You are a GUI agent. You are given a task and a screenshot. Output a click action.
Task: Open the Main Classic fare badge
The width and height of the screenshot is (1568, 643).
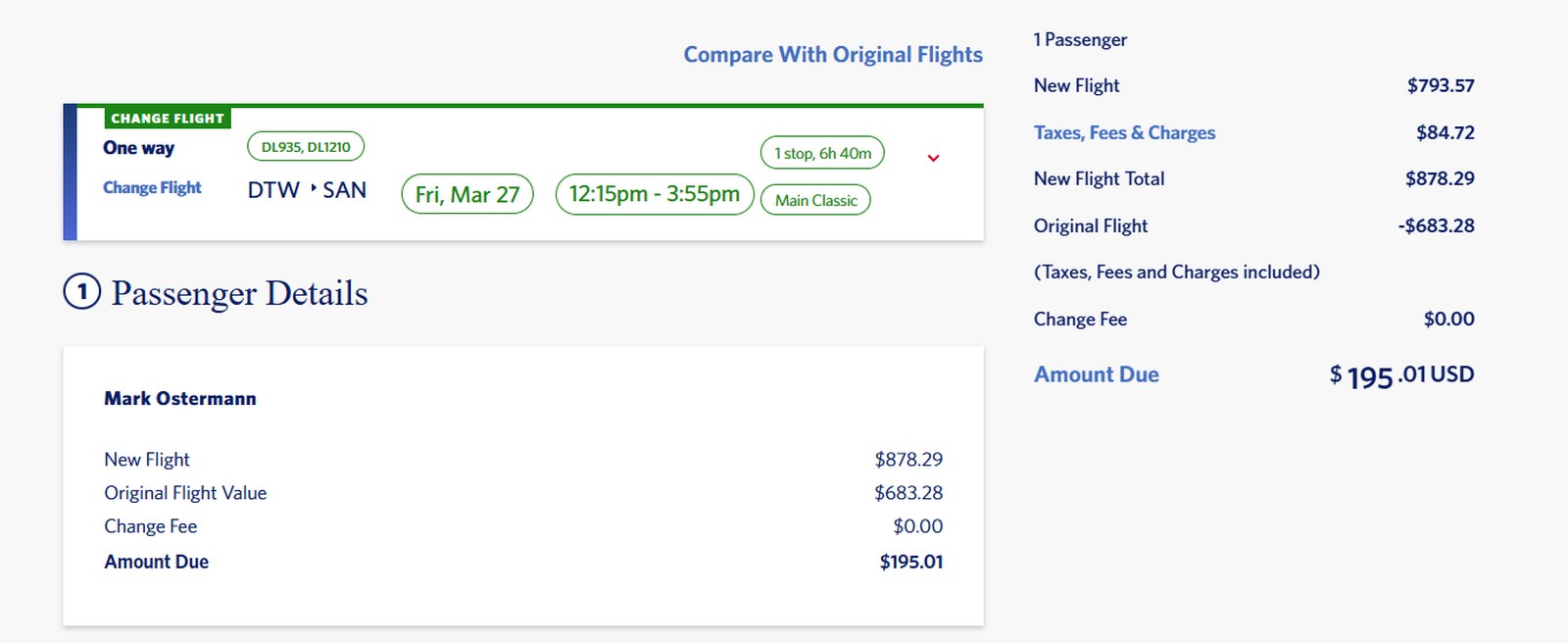(816, 199)
